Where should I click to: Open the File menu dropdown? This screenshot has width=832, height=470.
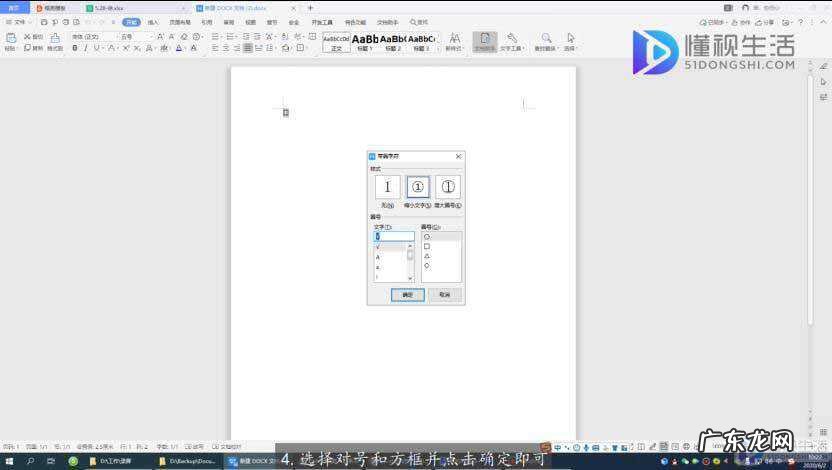click(x=19, y=22)
